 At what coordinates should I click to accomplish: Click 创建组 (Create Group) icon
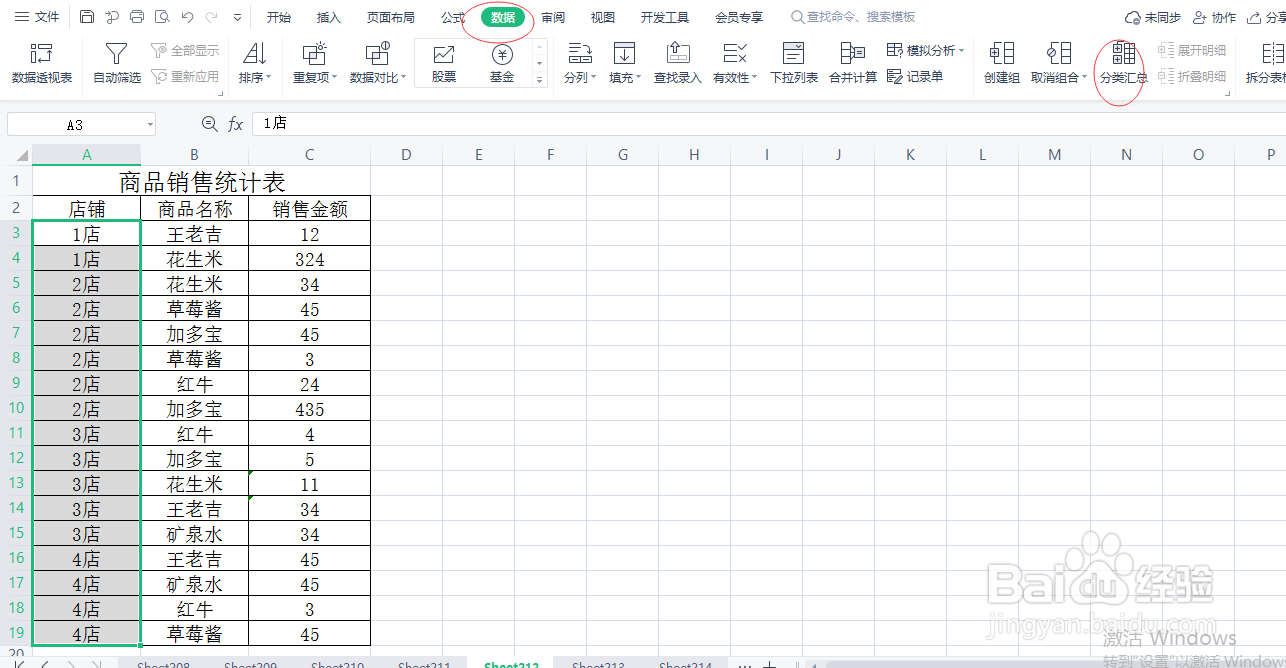[x=1001, y=63]
